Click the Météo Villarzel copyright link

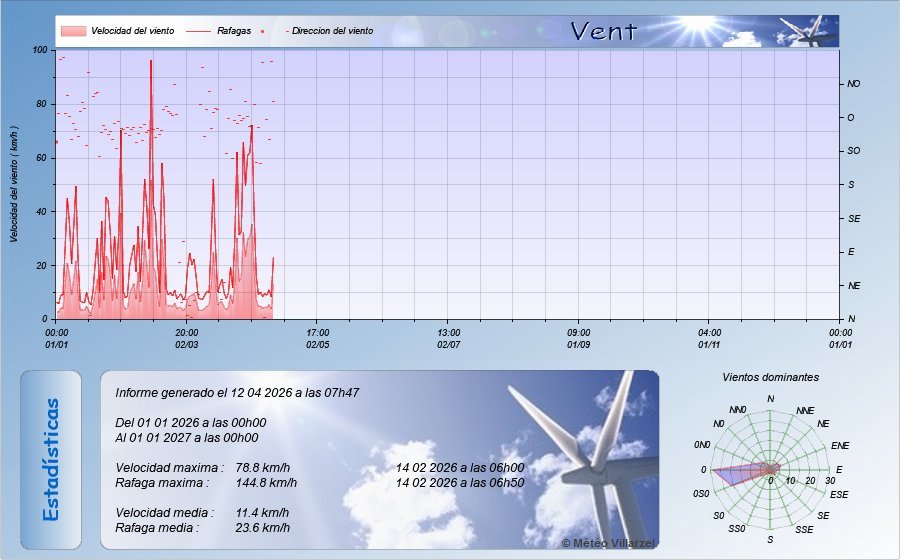(608, 542)
